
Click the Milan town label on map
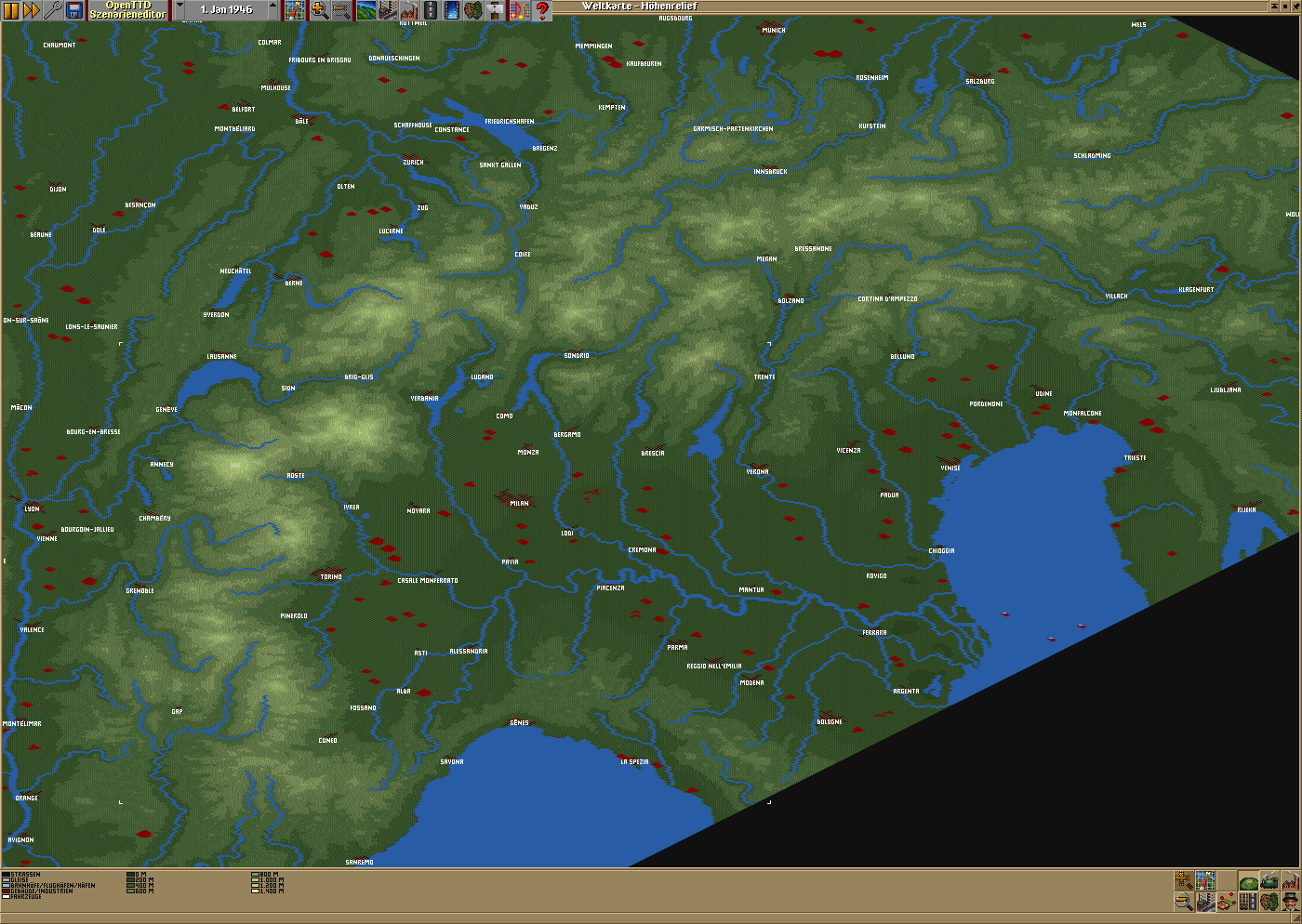click(519, 503)
